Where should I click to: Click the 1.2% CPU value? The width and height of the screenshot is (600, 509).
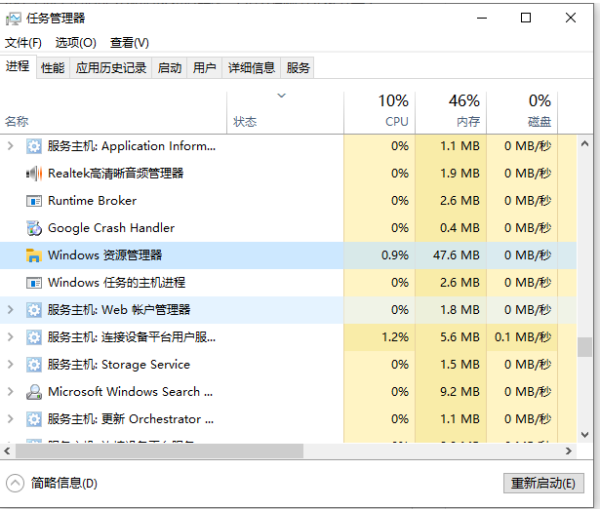[x=395, y=337]
